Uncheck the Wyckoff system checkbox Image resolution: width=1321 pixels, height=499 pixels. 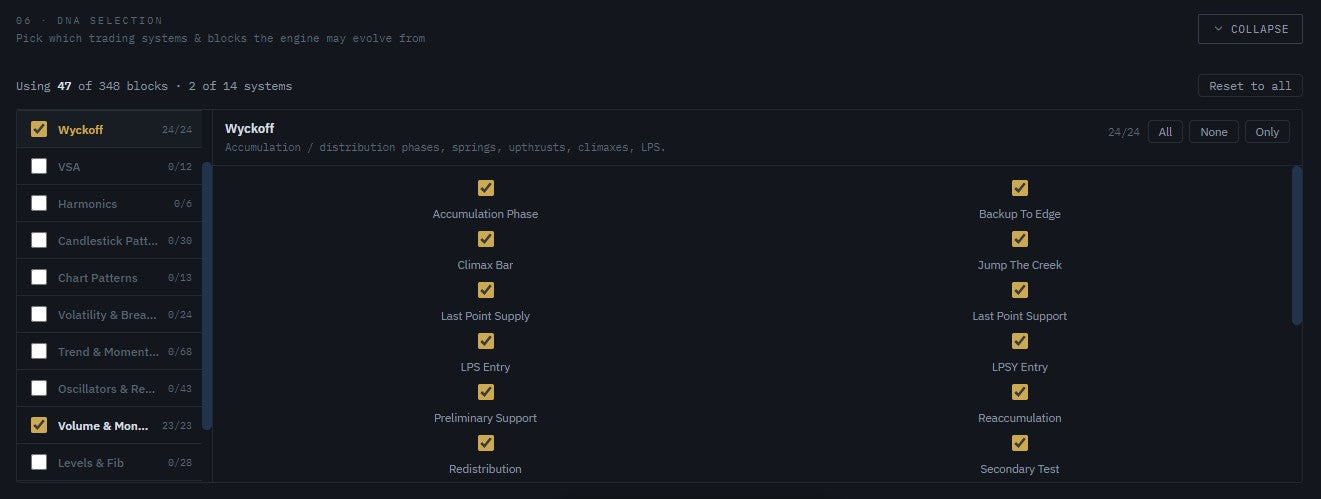click(39, 129)
